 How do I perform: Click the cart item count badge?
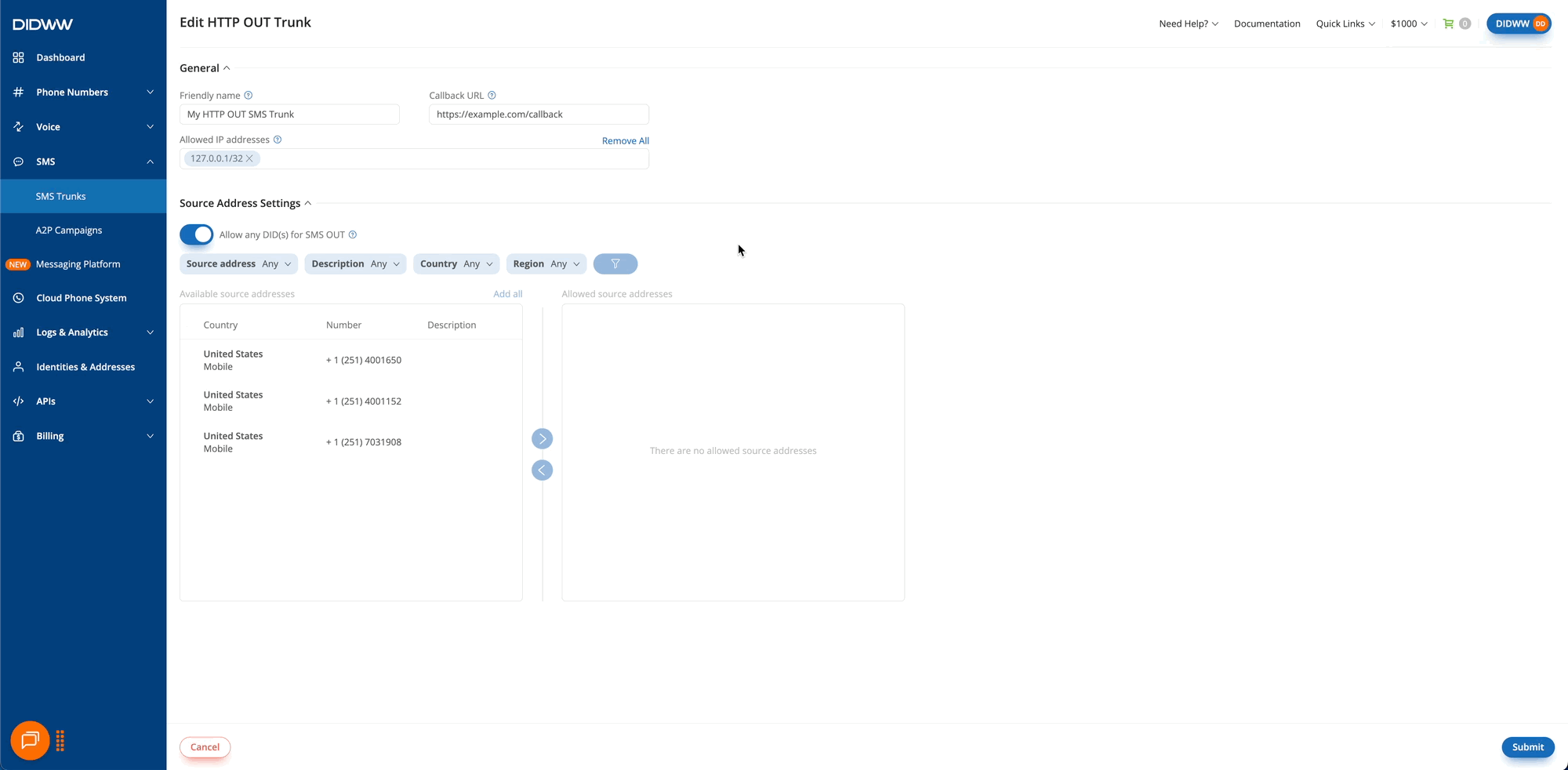tap(1465, 24)
